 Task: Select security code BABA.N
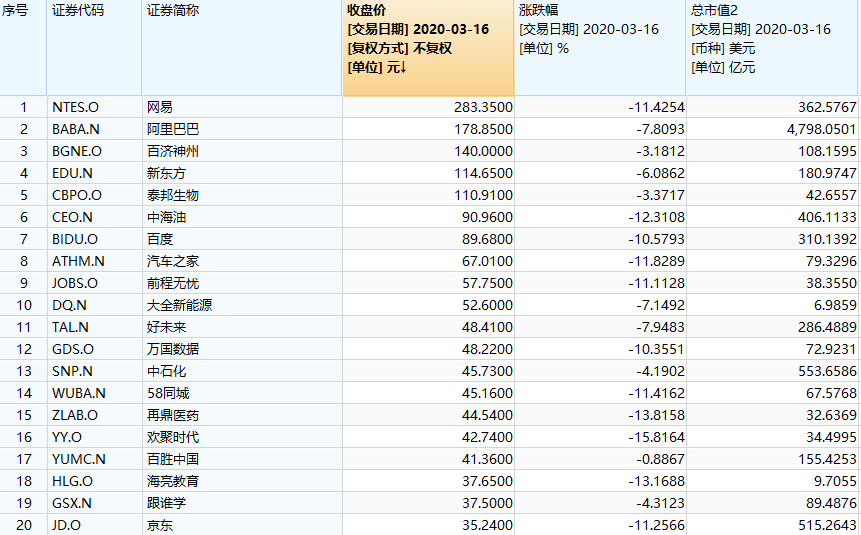pyautogui.click(x=76, y=129)
